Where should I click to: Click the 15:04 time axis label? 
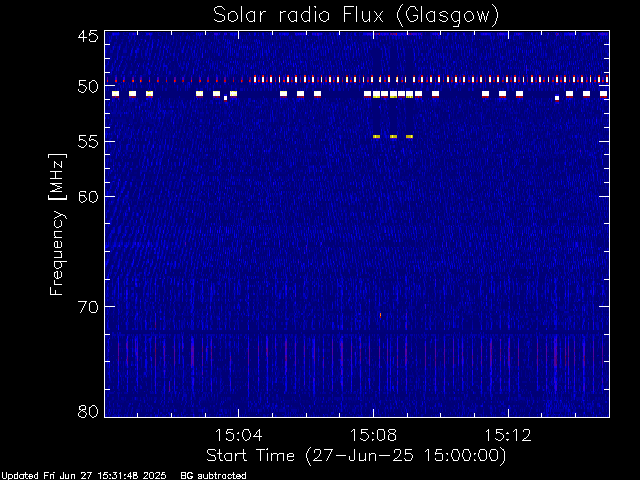pyautogui.click(x=238, y=435)
